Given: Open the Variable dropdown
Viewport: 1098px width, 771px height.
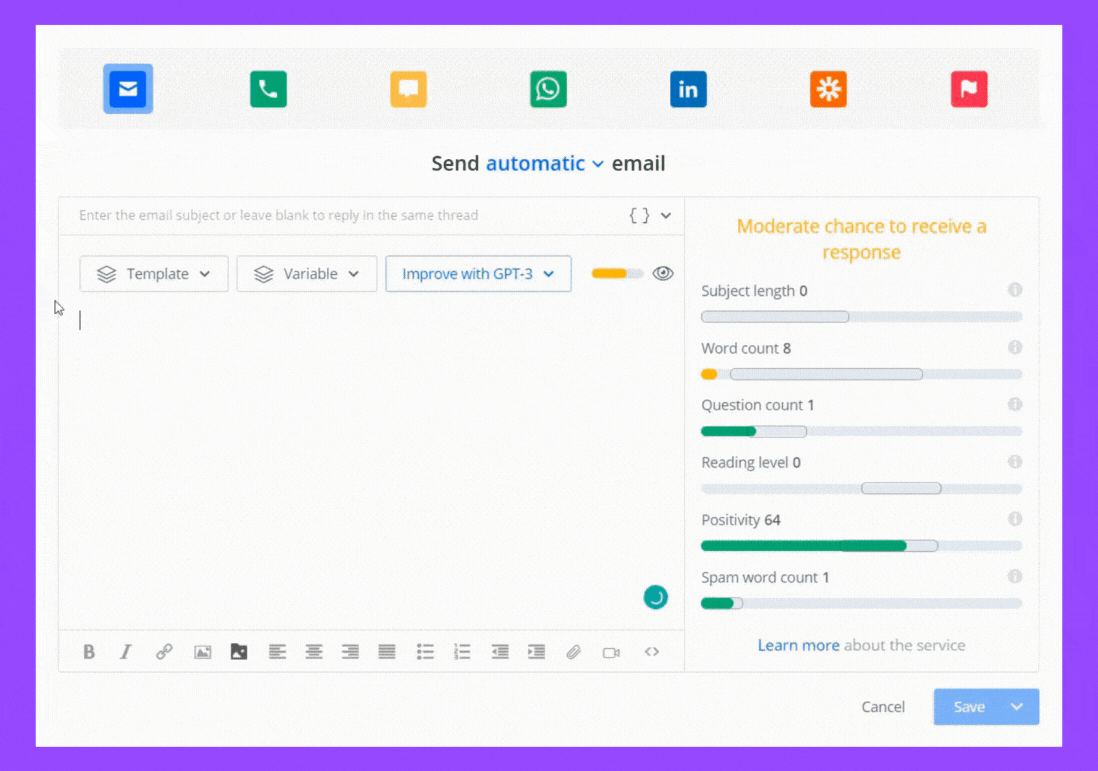Looking at the screenshot, I should [x=307, y=274].
